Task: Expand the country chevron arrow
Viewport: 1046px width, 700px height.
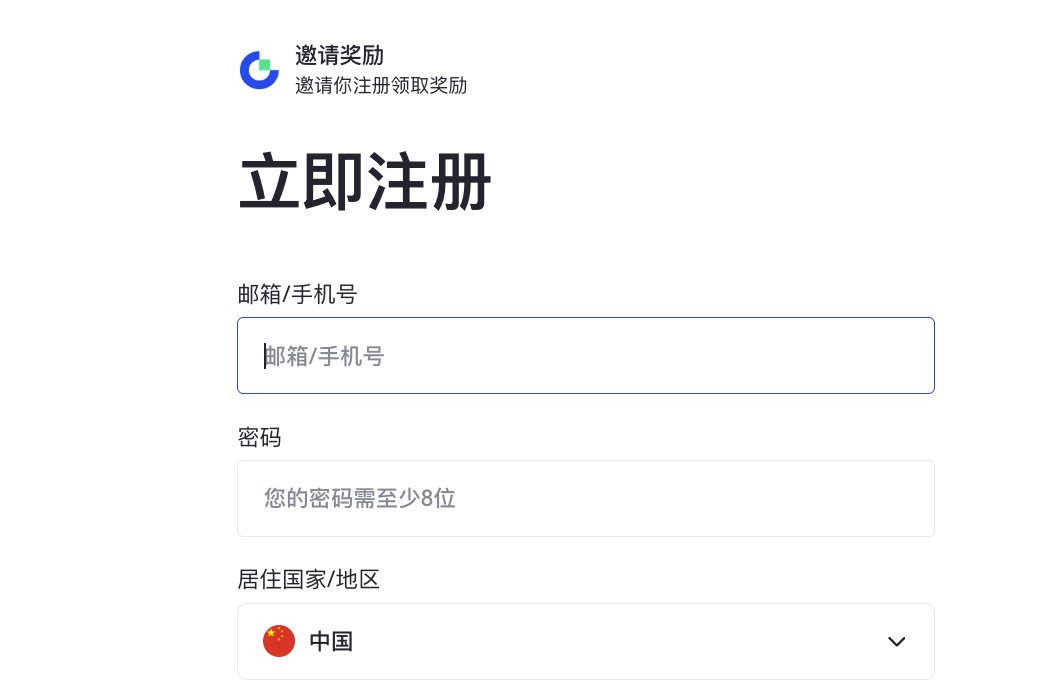Action: [x=896, y=641]
